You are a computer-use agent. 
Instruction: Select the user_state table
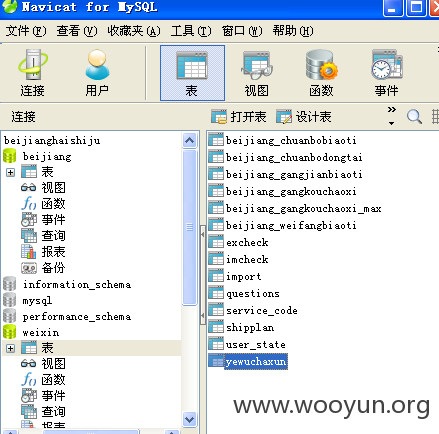point(247,344)
